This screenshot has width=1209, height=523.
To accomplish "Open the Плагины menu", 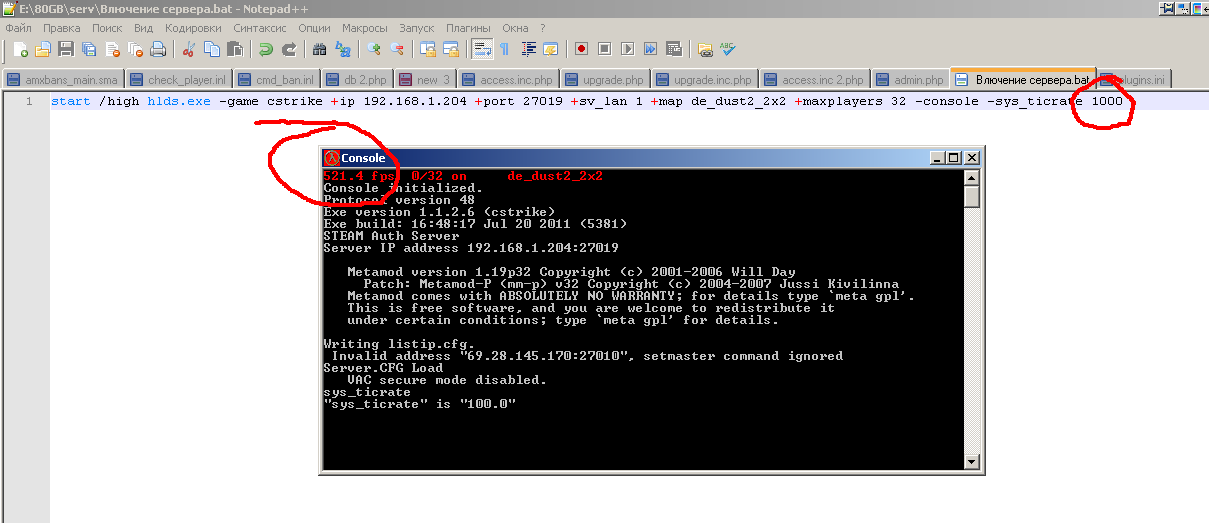I will 469,28.
